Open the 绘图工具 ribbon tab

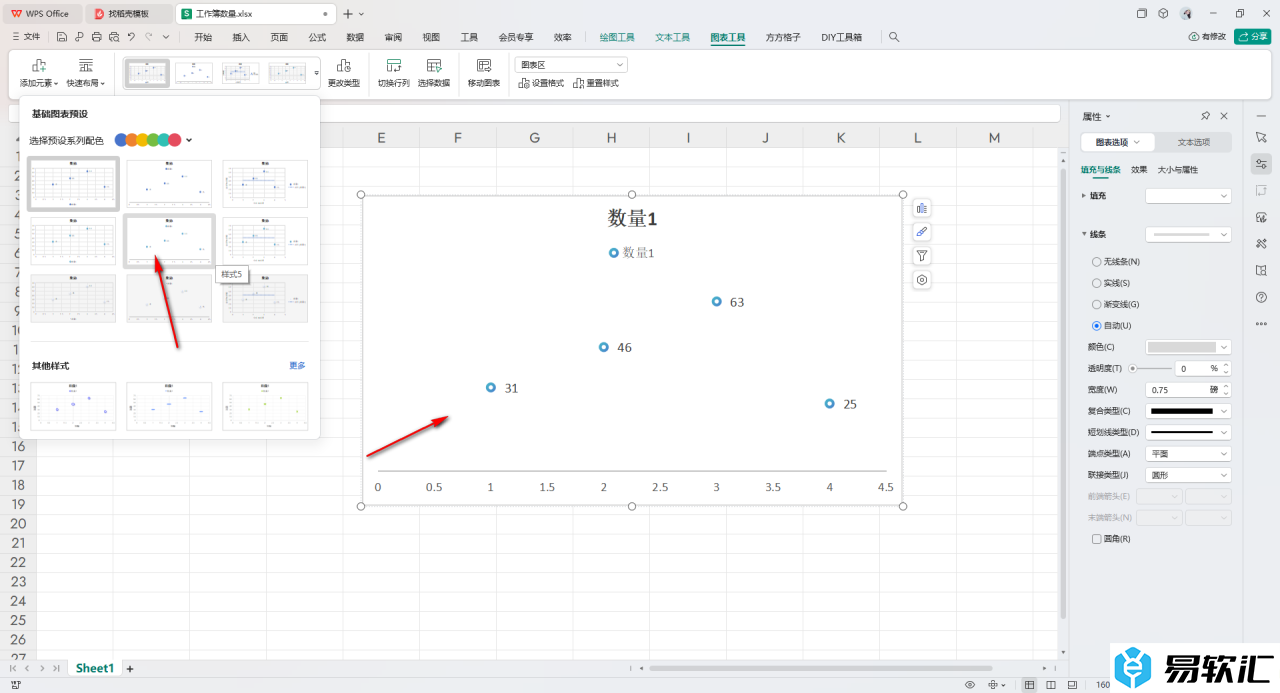point(617,37)
